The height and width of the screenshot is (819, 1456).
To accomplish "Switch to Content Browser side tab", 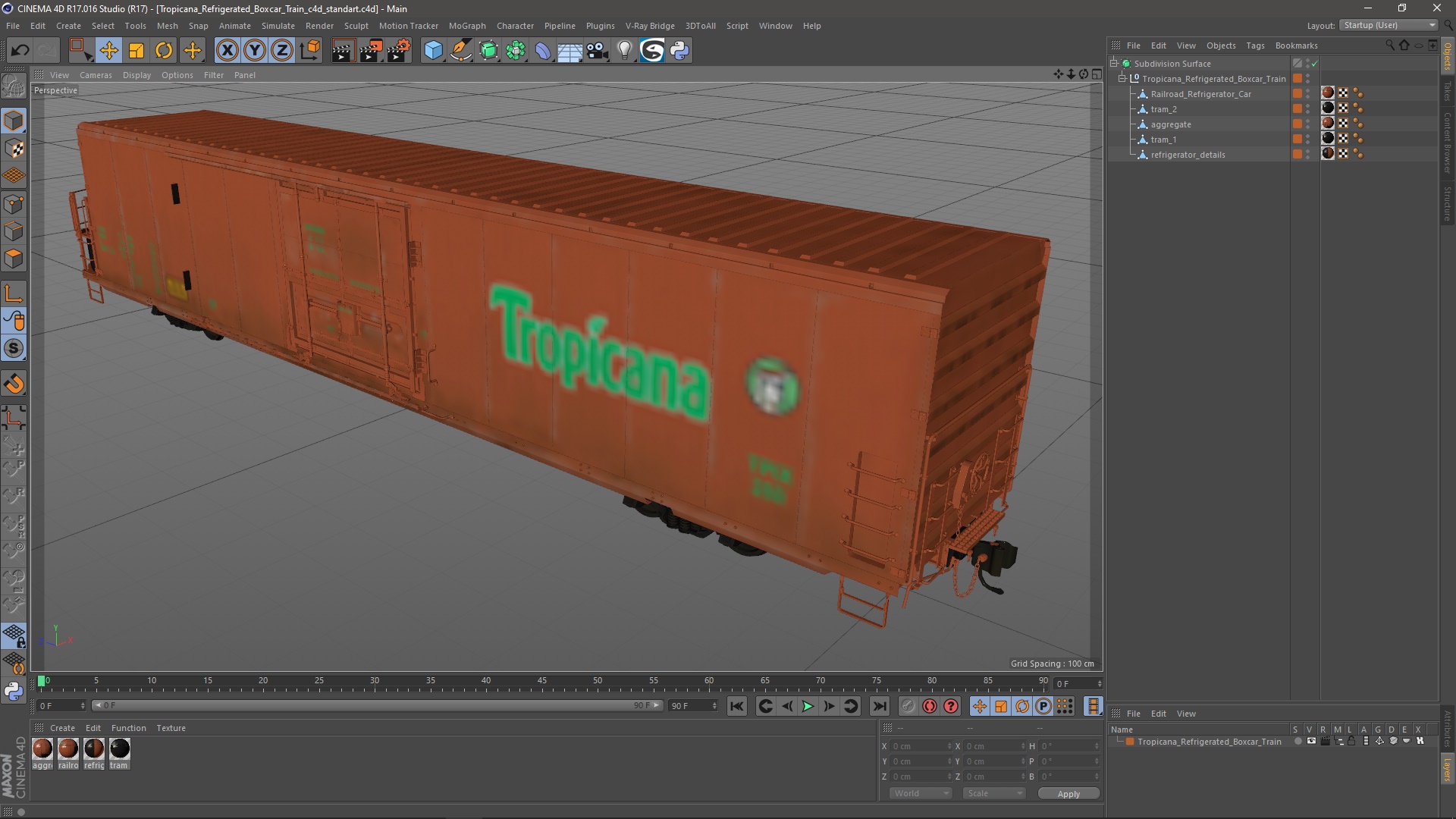I will point(1447,143).
